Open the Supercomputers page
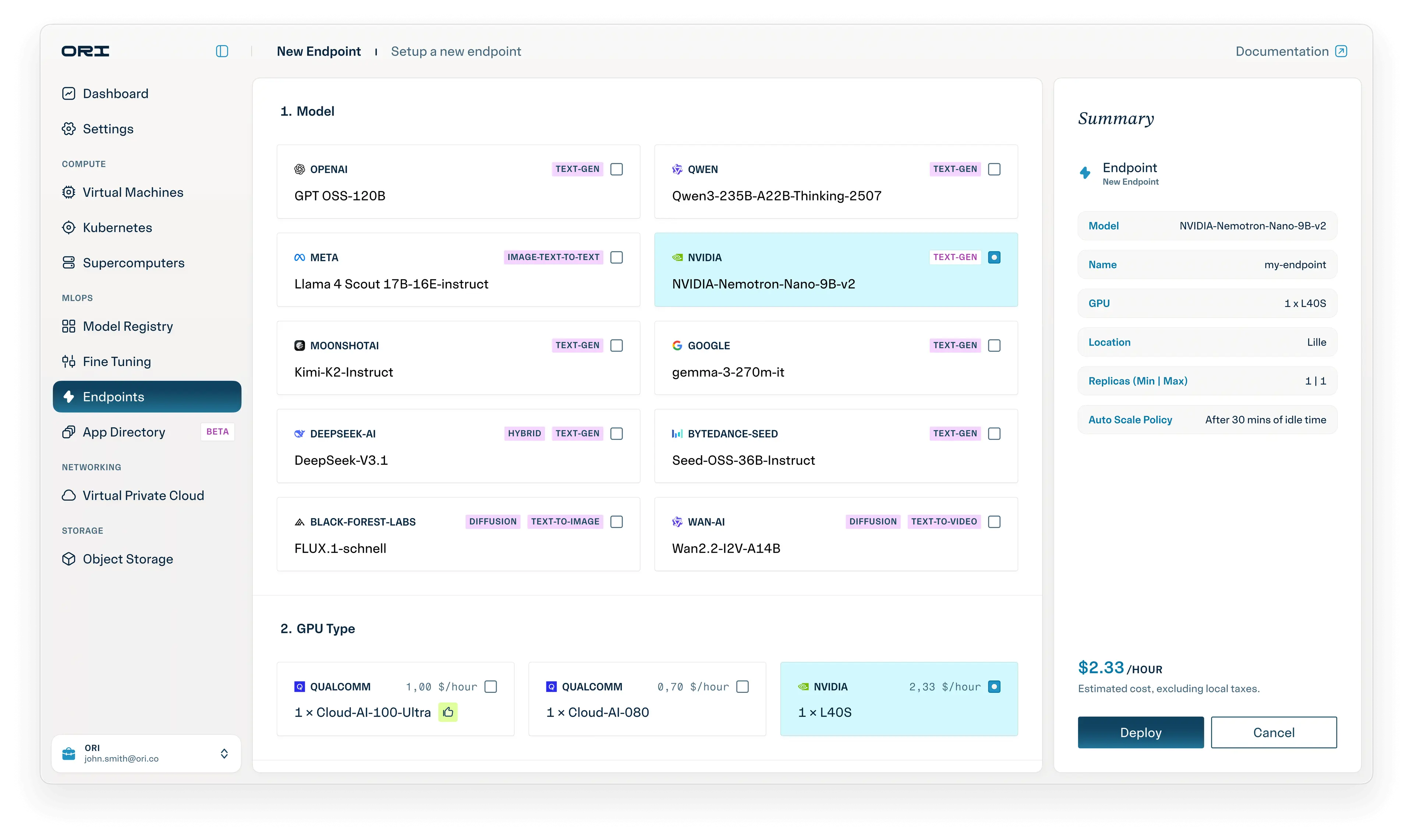The image size is (1413, 840). [134, 263]
